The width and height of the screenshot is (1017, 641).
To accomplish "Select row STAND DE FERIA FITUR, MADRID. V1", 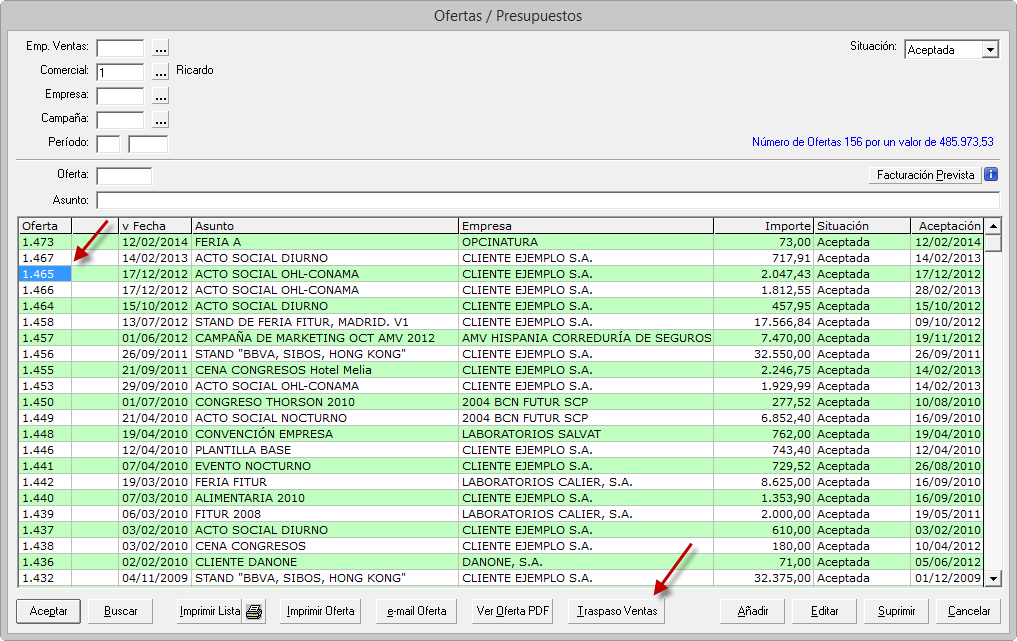I will tap(501, 322).
